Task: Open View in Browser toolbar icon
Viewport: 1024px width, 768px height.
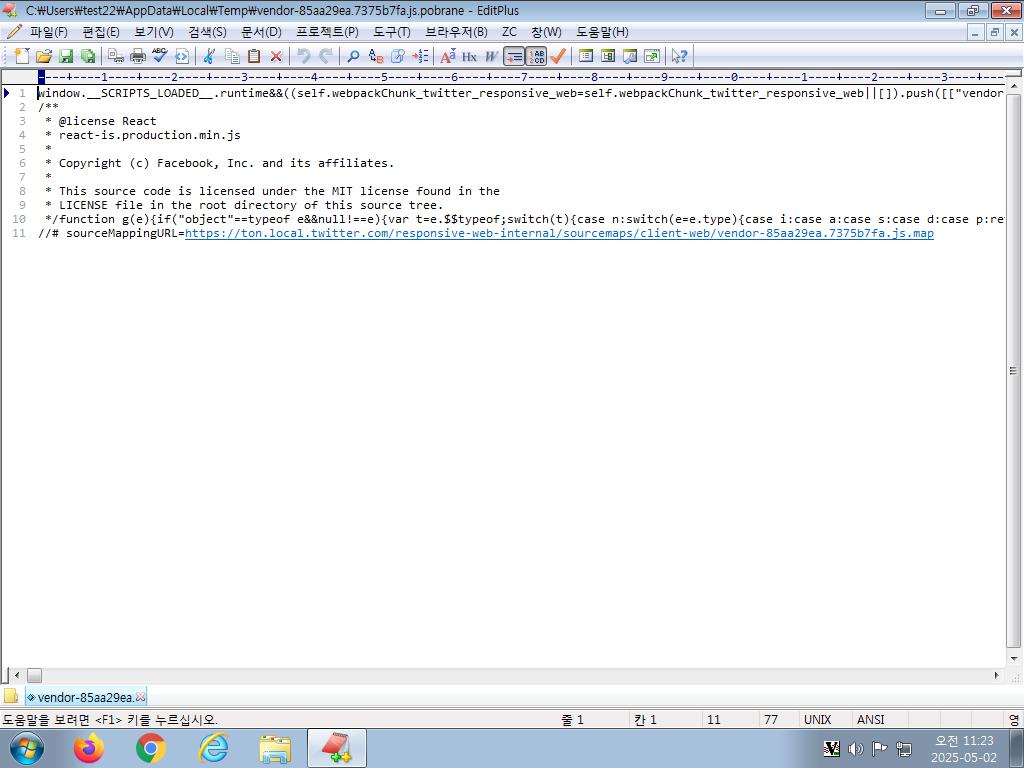Action: (x=182, y=56)
